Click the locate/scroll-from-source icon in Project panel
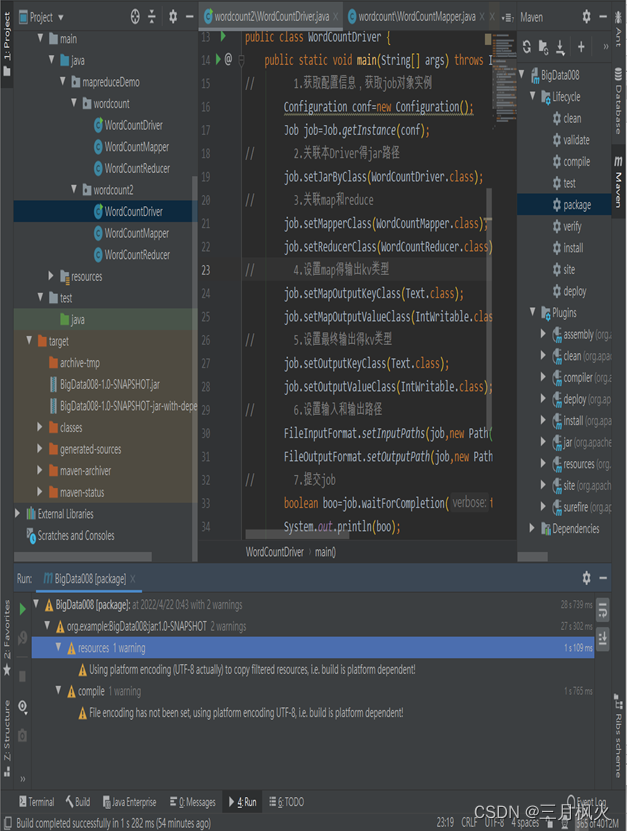The width and height of the screenshot is (627, 831). (135, 17)
